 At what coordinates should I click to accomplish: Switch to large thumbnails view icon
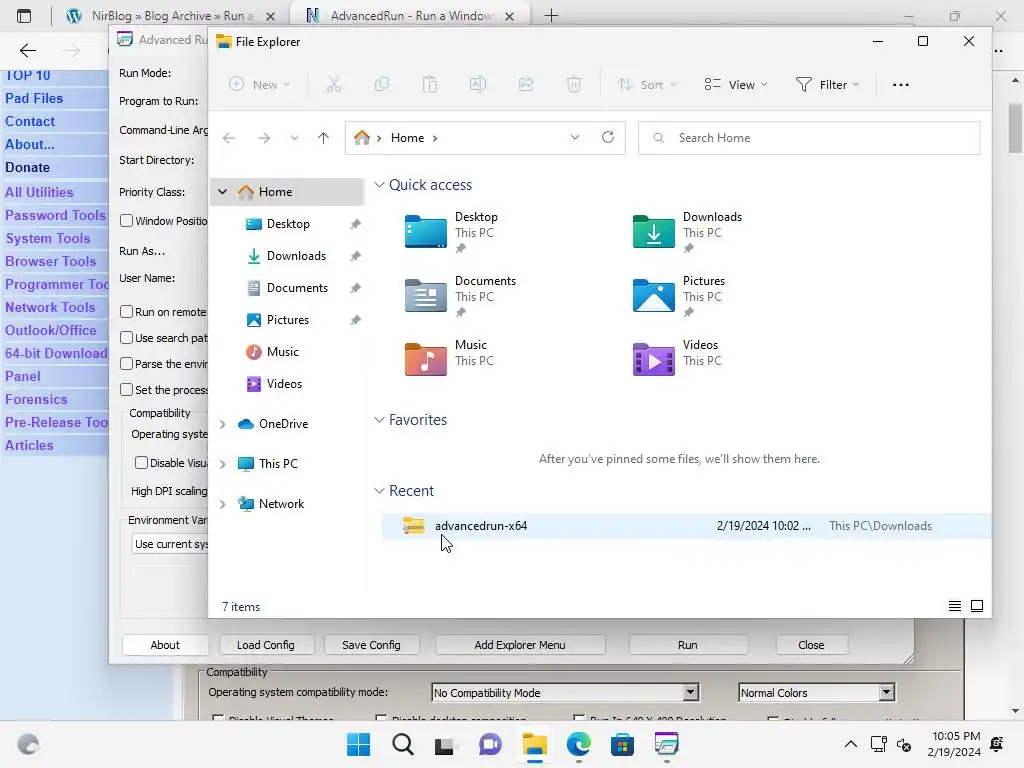click(977, 606)
